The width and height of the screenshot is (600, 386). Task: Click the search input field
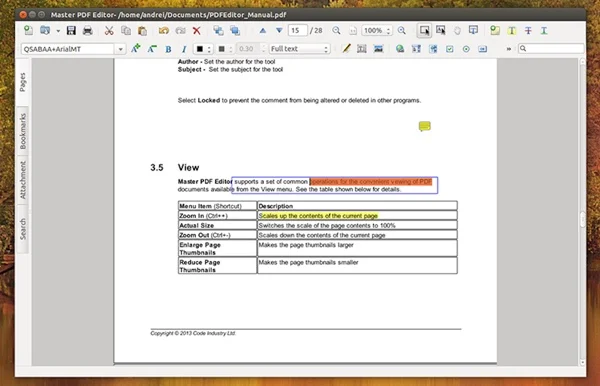(551, 49)
